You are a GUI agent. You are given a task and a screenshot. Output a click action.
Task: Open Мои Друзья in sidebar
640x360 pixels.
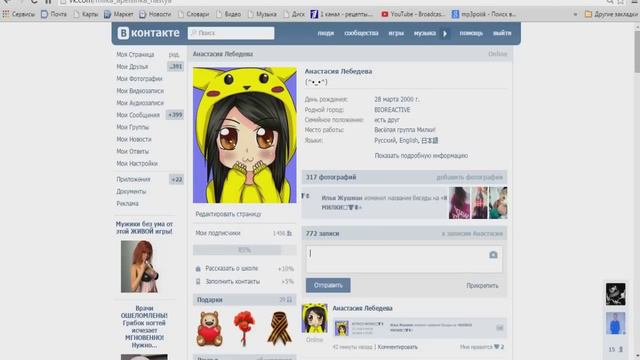point(132,67)
